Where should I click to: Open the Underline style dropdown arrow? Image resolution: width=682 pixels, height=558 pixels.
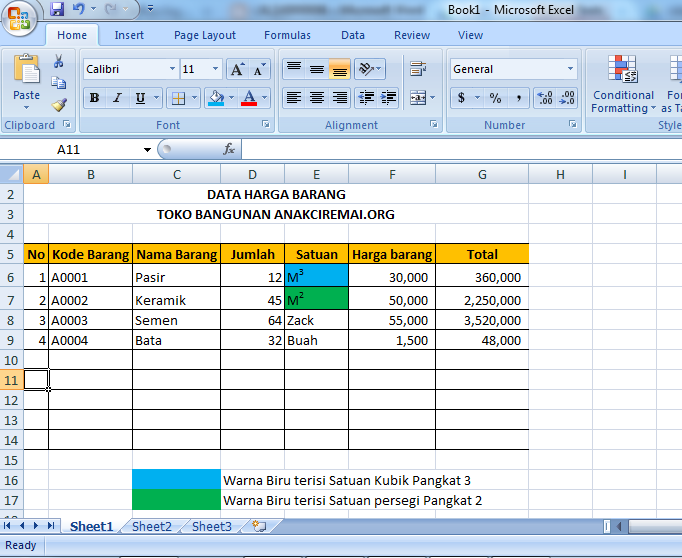click(157, 98)
